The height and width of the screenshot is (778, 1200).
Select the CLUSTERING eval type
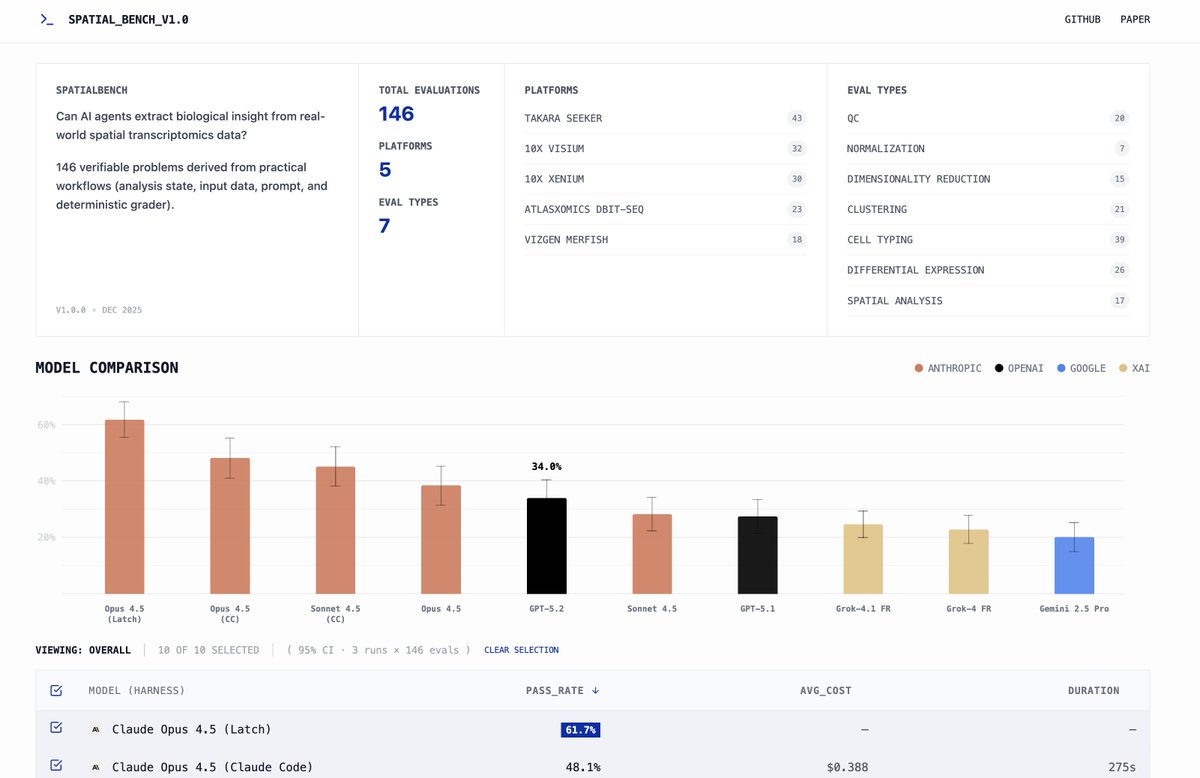click(988, 209)
